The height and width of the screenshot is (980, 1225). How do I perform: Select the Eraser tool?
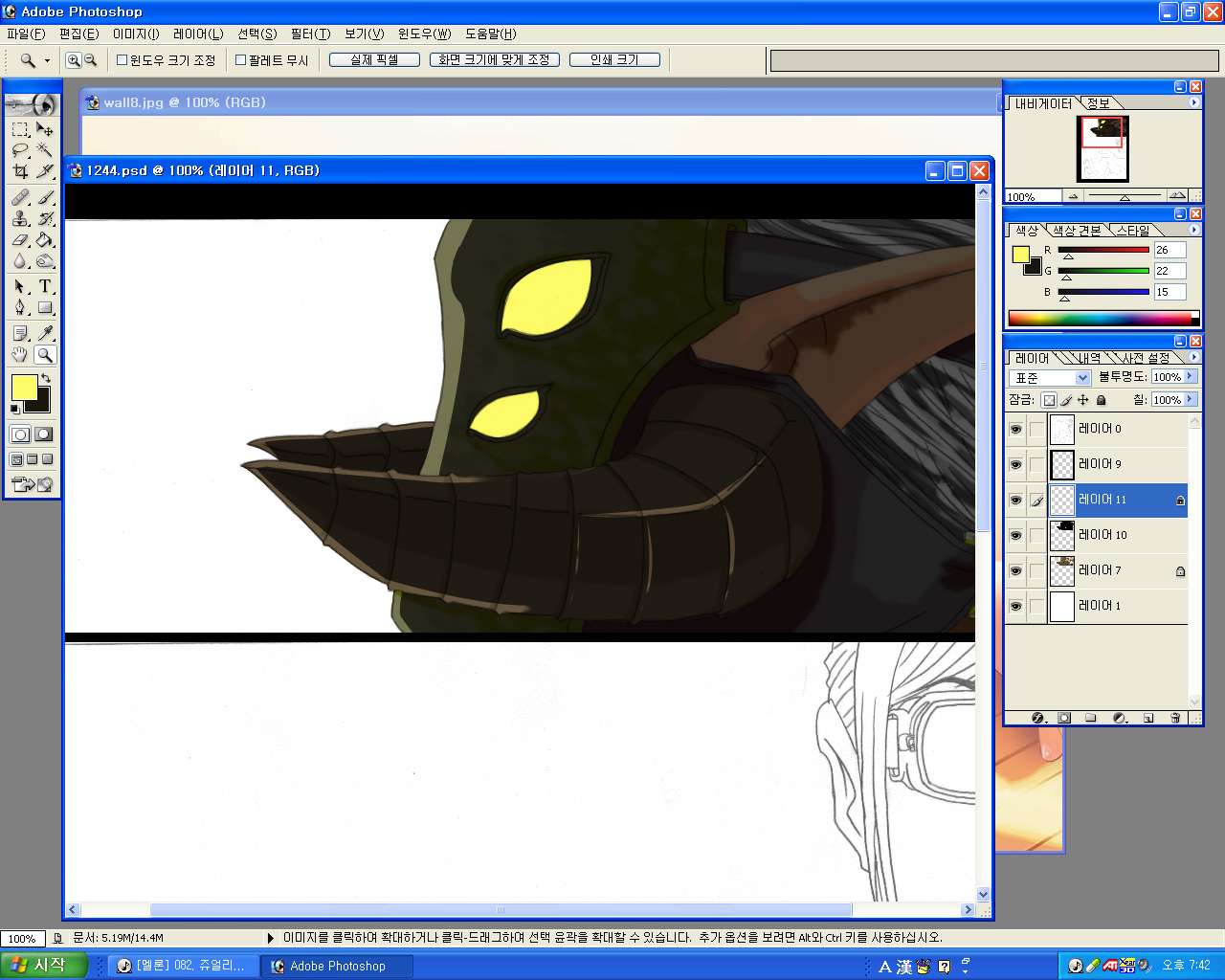point(20,239)
